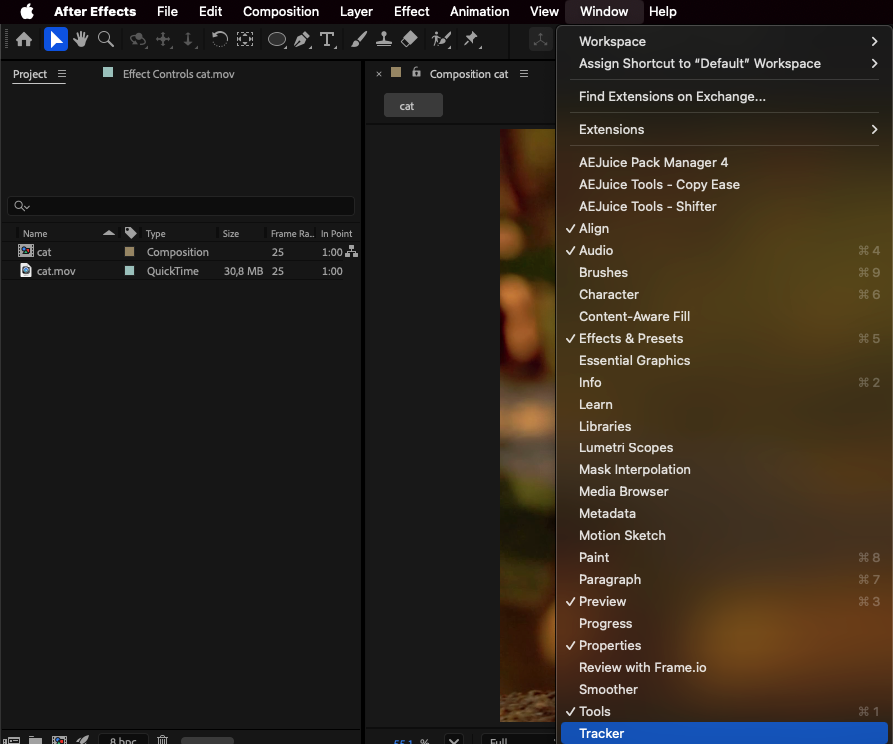The image size is (893, 744).
Task: Switch to the Project panel tab
Action: tap(30, 74)
